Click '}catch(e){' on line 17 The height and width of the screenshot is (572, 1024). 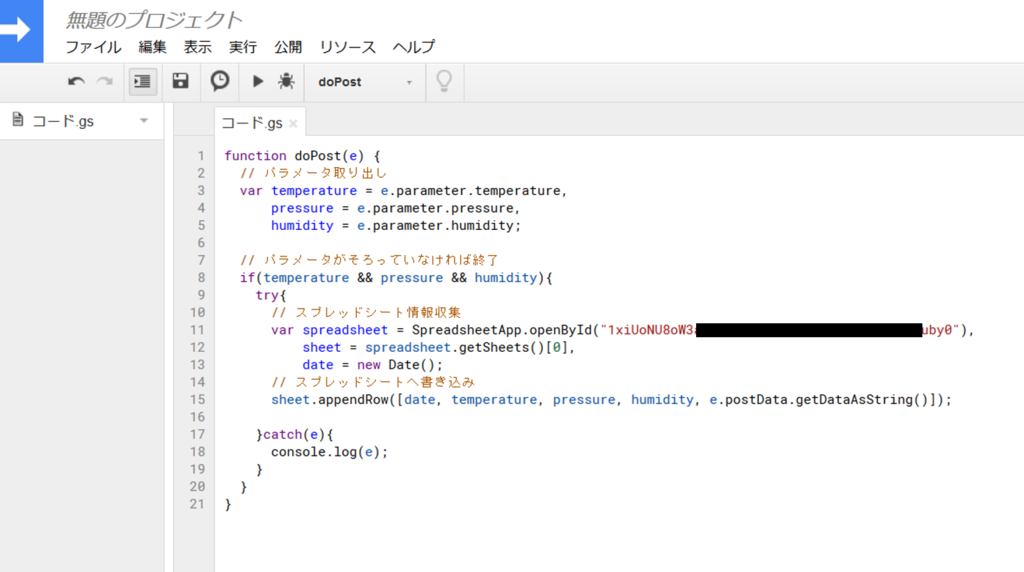click(x=295, y=434)
